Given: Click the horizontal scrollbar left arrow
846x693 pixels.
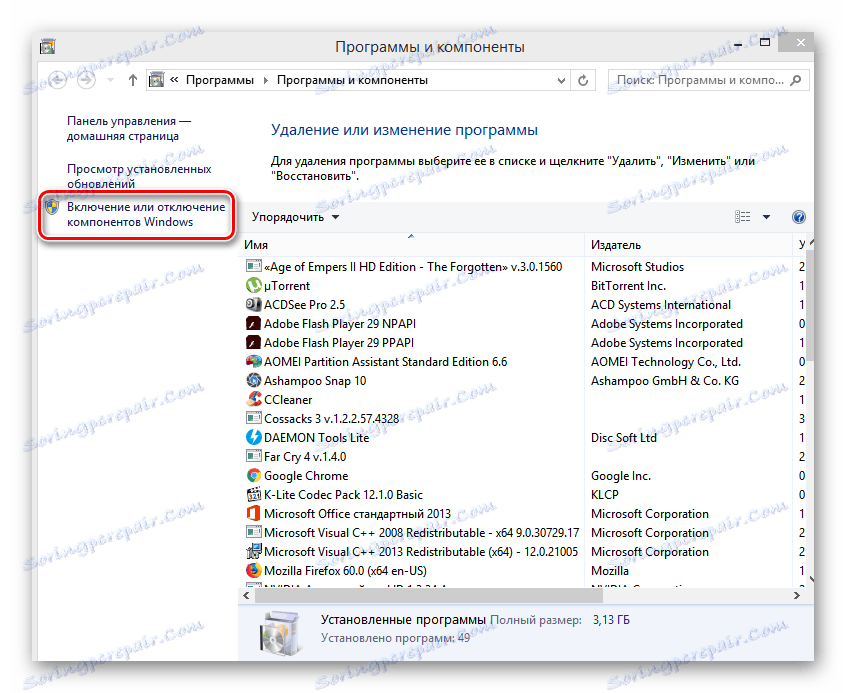Looking at the screenshot, I should (x=247, y=595).
